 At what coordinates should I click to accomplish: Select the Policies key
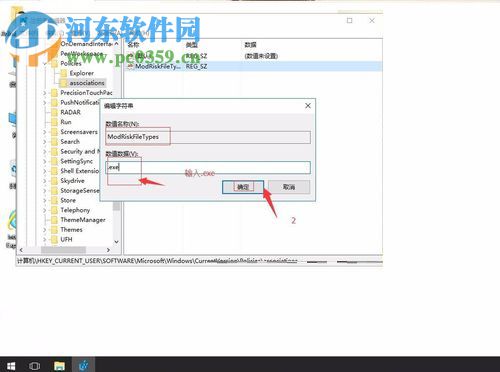(71, 63)
